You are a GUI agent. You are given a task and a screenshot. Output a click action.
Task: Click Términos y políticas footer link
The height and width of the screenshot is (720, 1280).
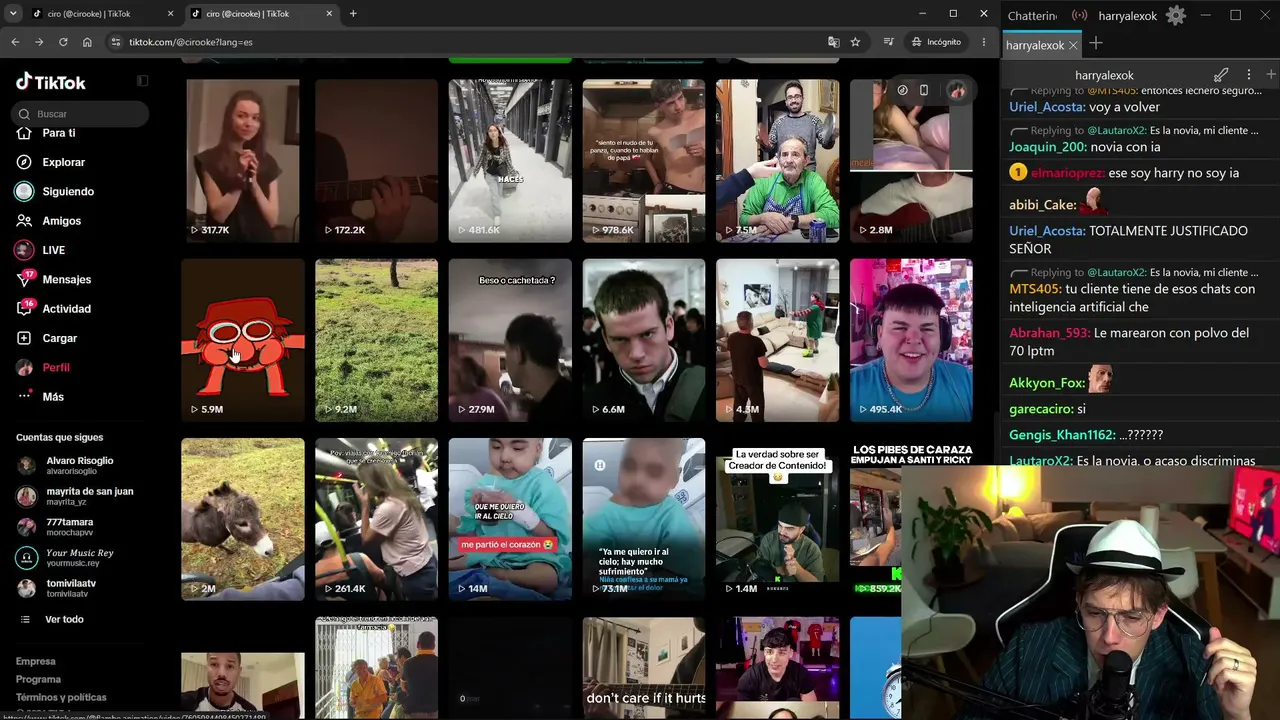[x=61, y=697]
